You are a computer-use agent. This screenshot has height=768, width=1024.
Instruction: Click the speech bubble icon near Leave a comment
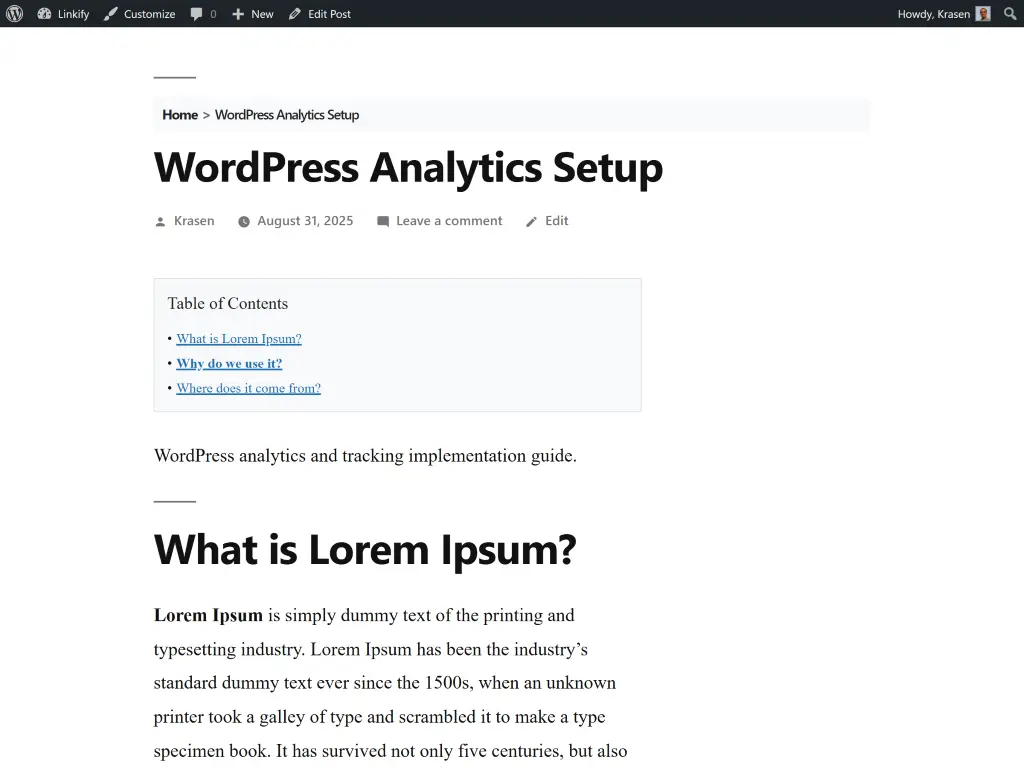383,221
